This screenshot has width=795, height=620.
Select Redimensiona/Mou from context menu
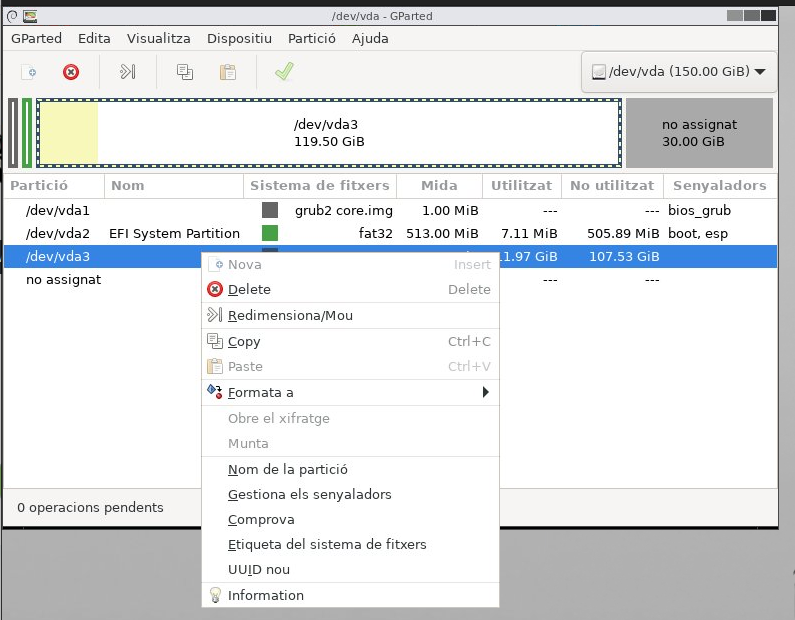click(x=290, y=315)
